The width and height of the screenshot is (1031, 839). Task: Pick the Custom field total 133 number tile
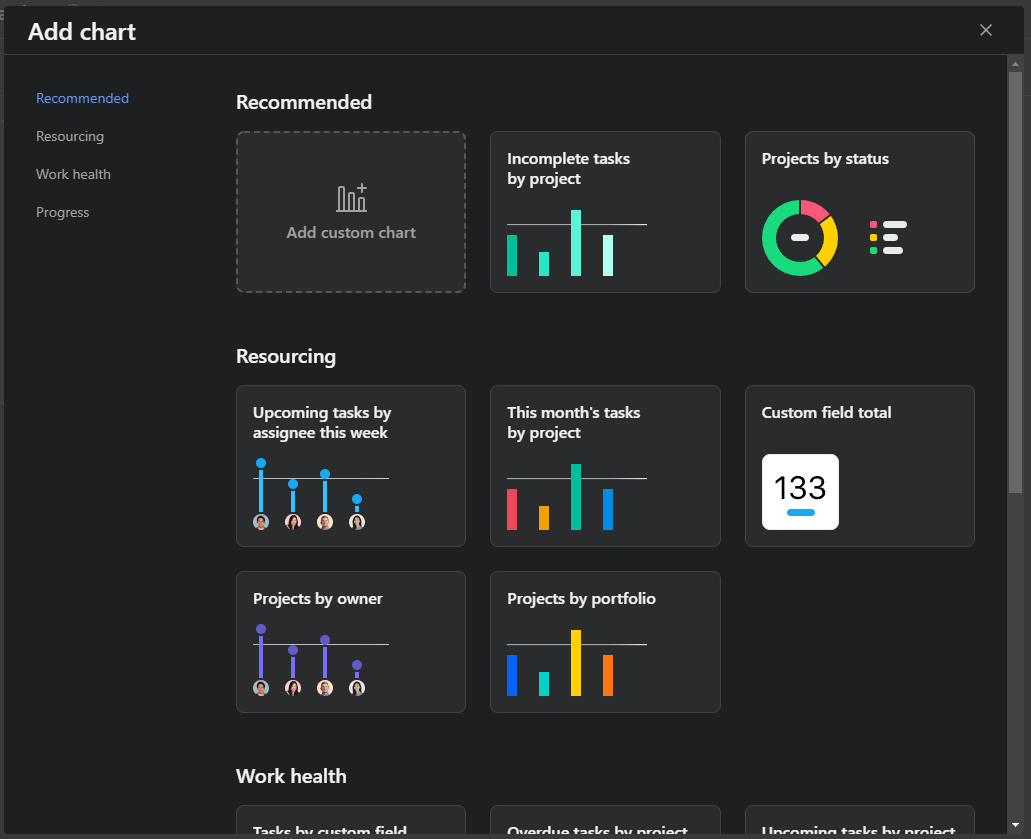click(x=800, y=492)
